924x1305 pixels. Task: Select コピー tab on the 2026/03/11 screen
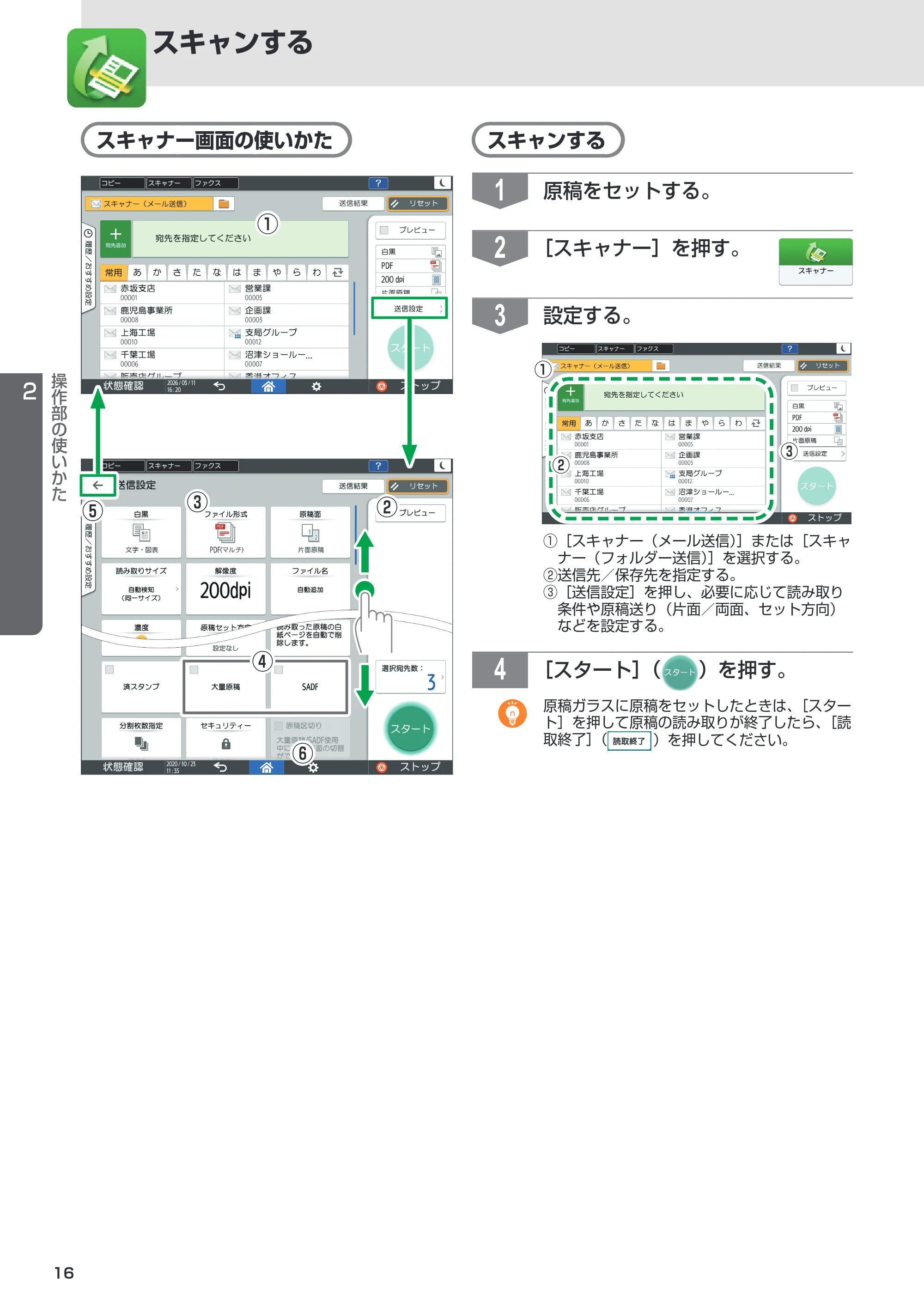coord(122,182)
